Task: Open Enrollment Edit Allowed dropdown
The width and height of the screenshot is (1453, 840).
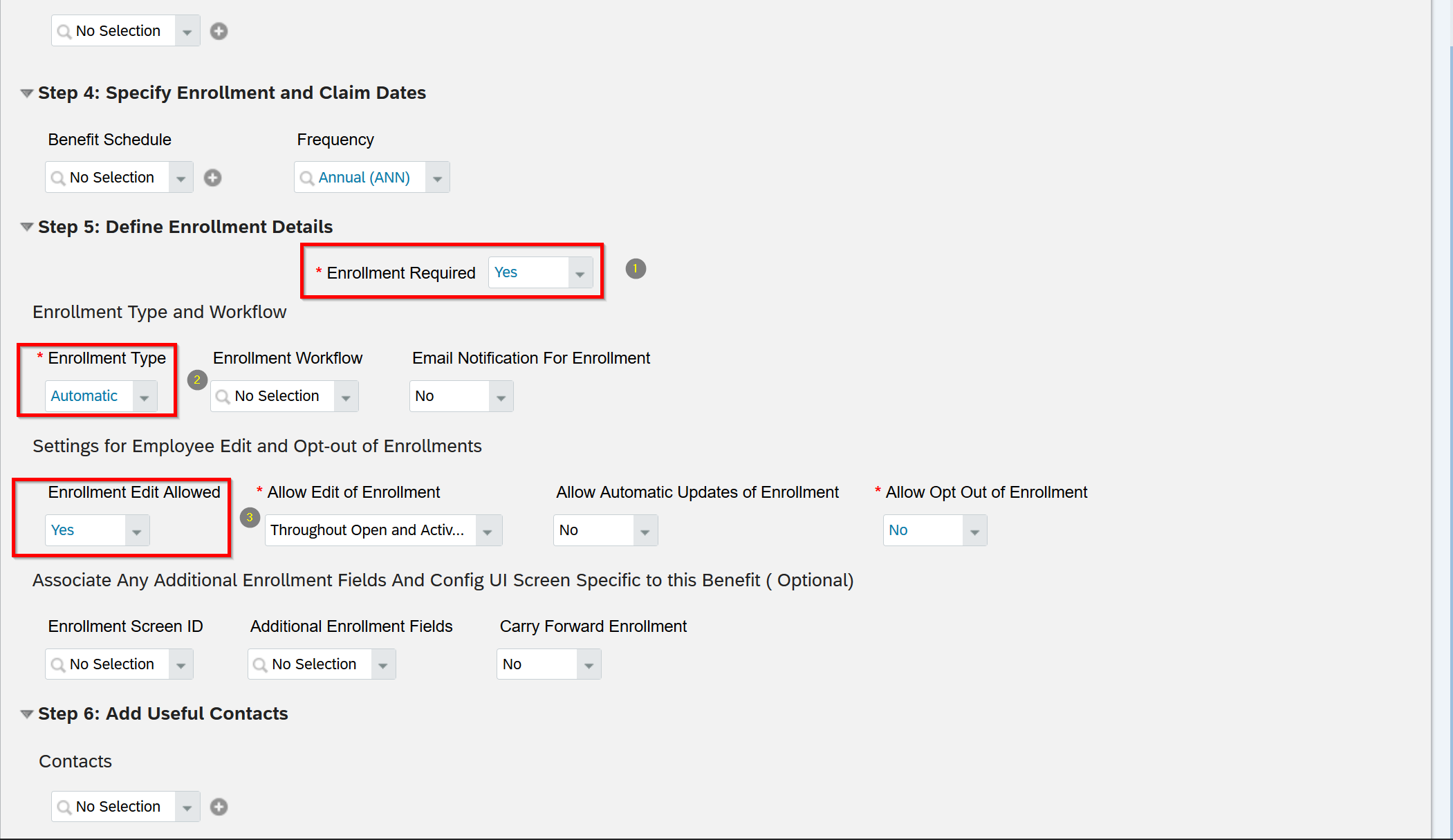Action: point(137,530)
